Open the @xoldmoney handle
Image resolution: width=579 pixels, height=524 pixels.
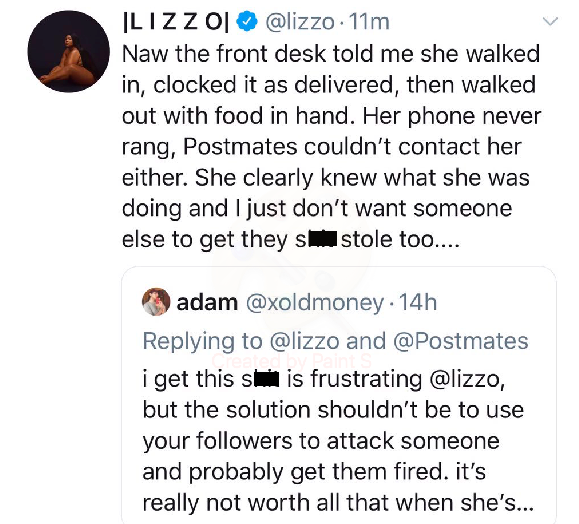point(315,303)
